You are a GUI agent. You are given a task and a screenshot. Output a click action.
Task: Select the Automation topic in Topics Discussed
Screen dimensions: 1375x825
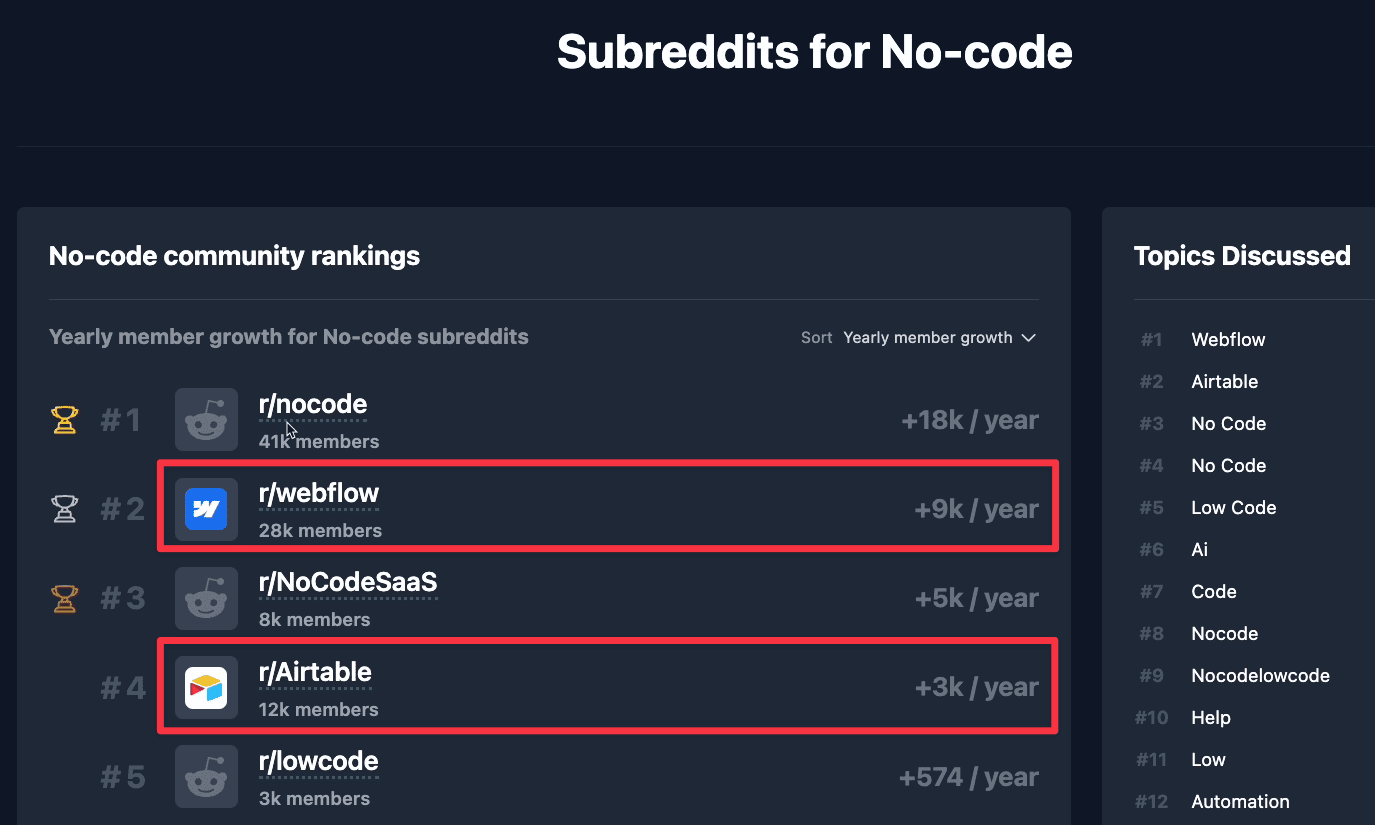(1240, 801)
